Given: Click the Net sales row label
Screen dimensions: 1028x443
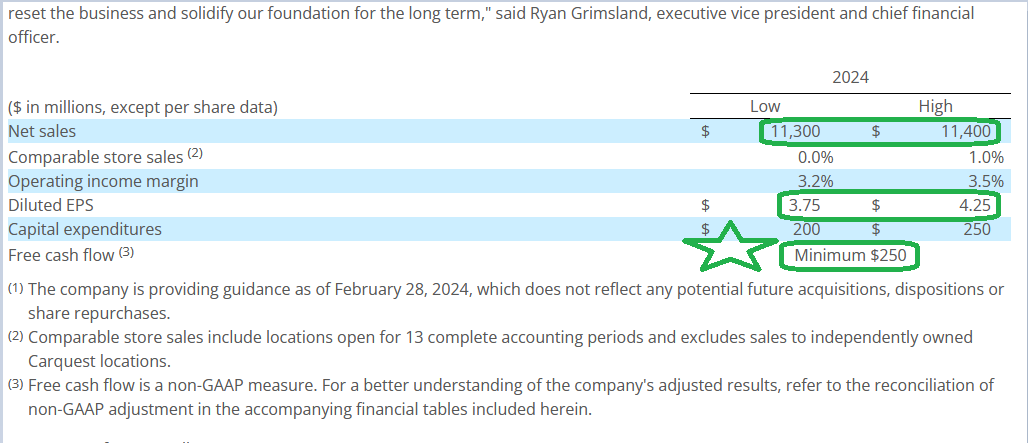Looking at the screenshot, I should coord(42,132).
